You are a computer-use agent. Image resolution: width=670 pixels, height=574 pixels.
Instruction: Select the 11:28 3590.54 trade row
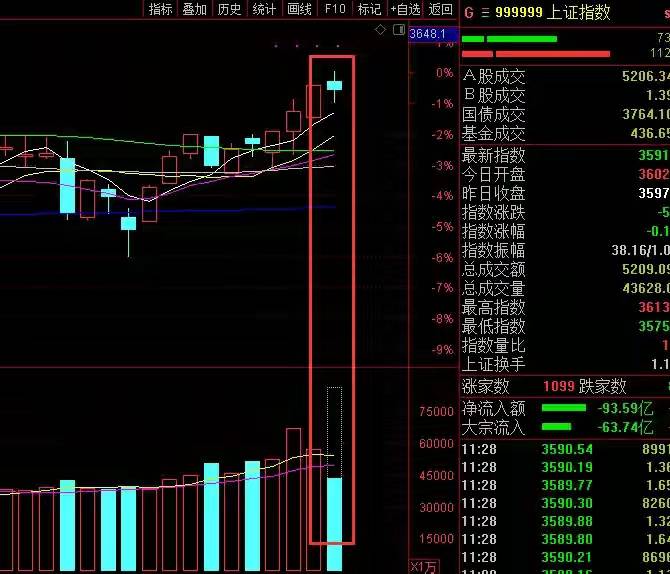[x=565, y=449]
